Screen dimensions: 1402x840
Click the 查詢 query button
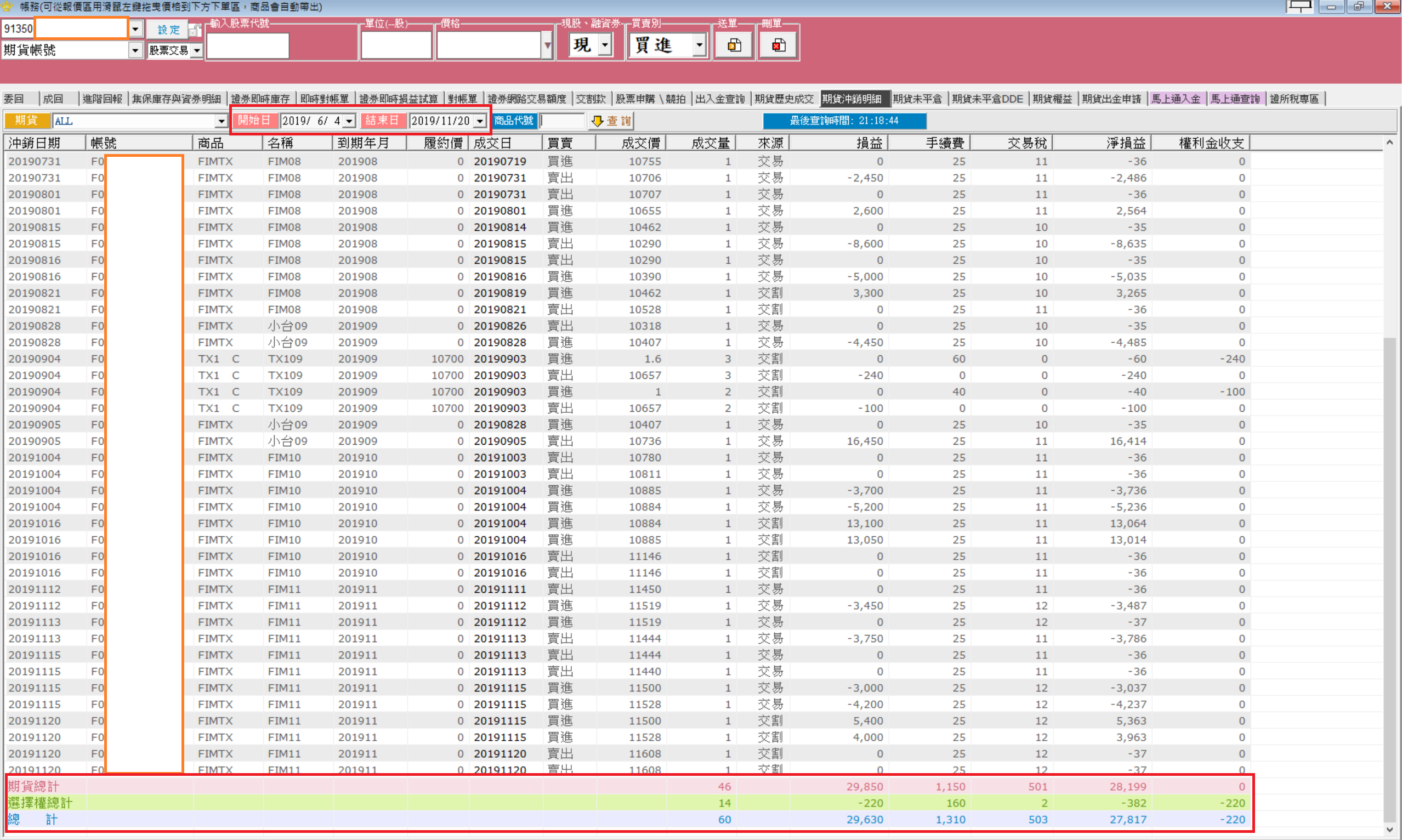tap(611, 121)
